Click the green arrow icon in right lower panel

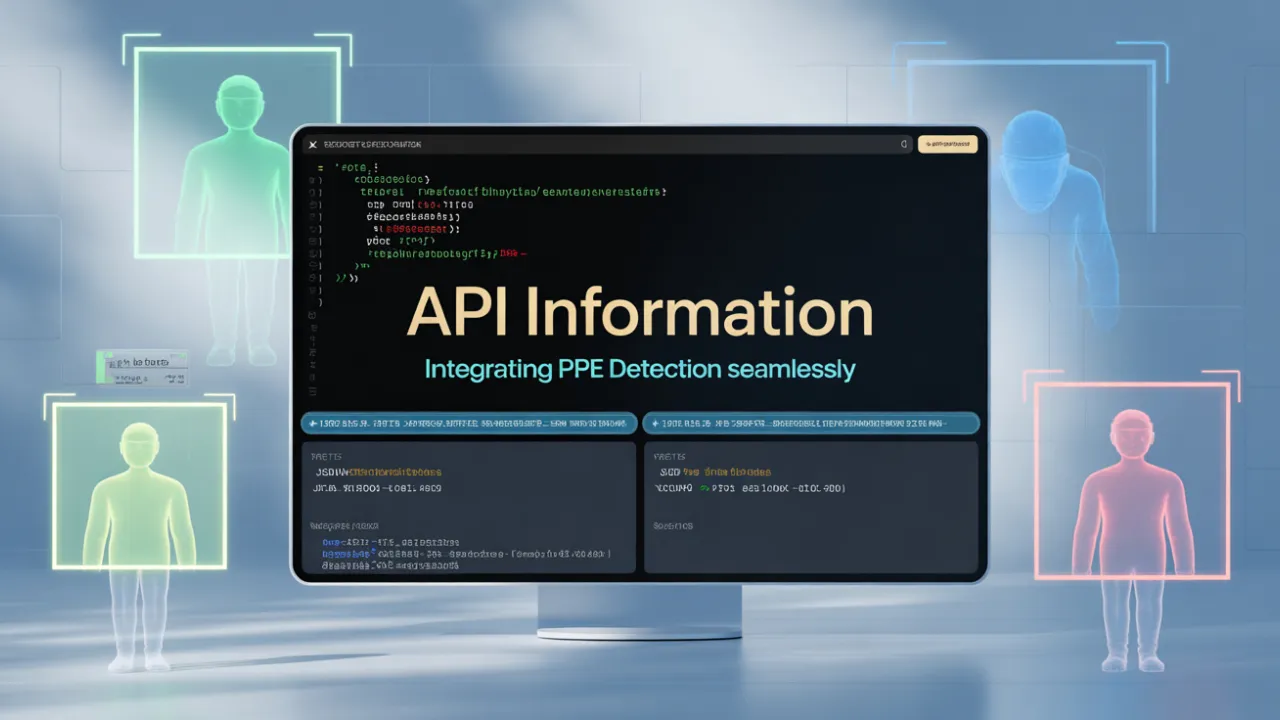click(704, 489)
